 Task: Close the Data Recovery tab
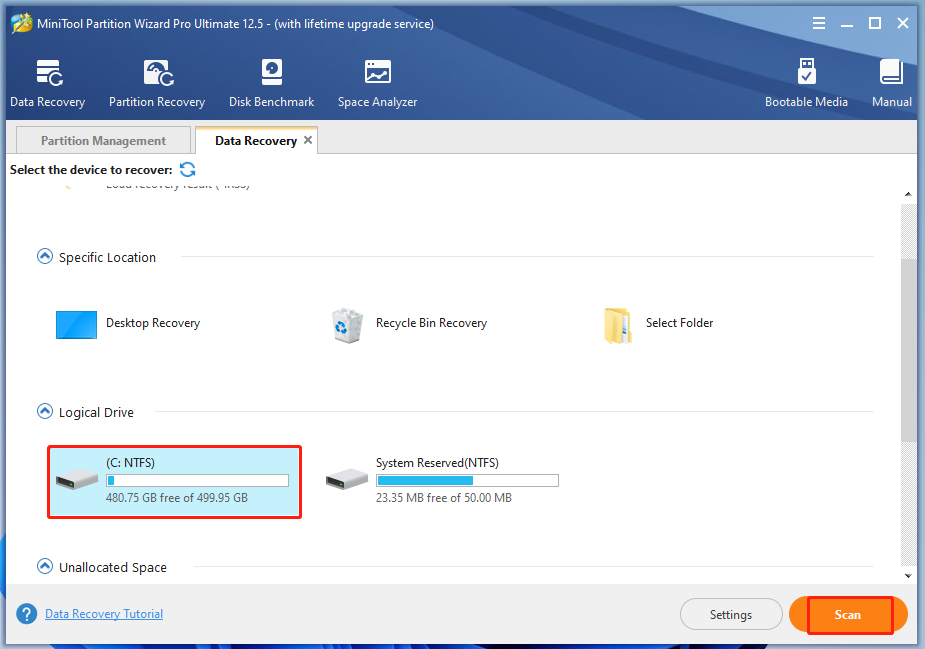(x=308, y=140)
